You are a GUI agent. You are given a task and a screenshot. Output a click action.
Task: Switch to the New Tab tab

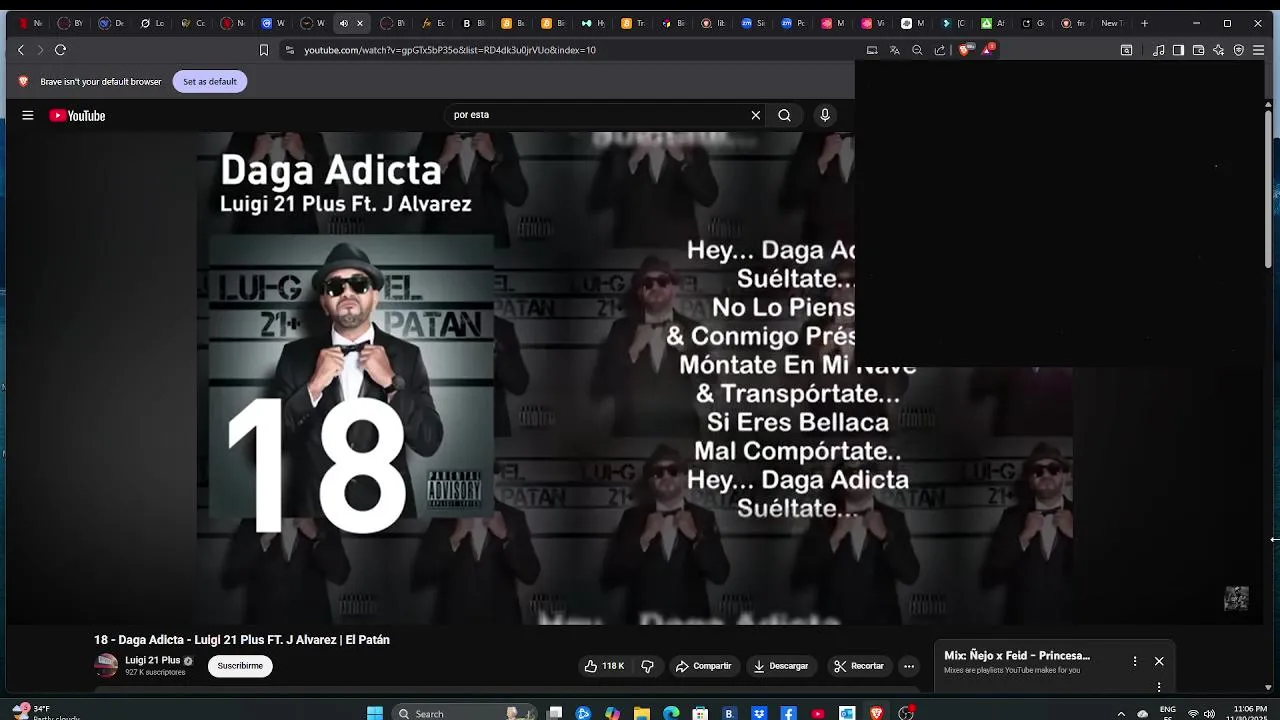click(1111, 23)
